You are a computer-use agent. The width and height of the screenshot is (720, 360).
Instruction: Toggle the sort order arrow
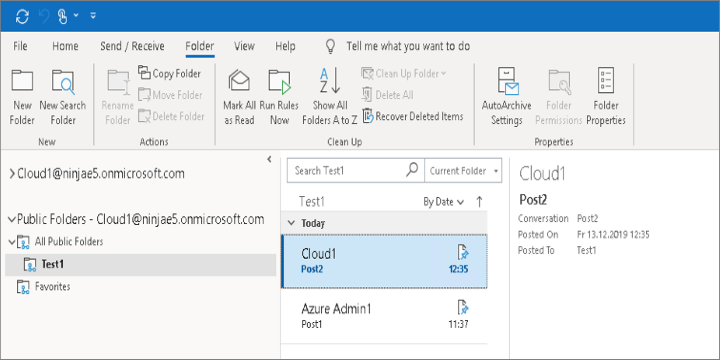(x=479, y=202)
